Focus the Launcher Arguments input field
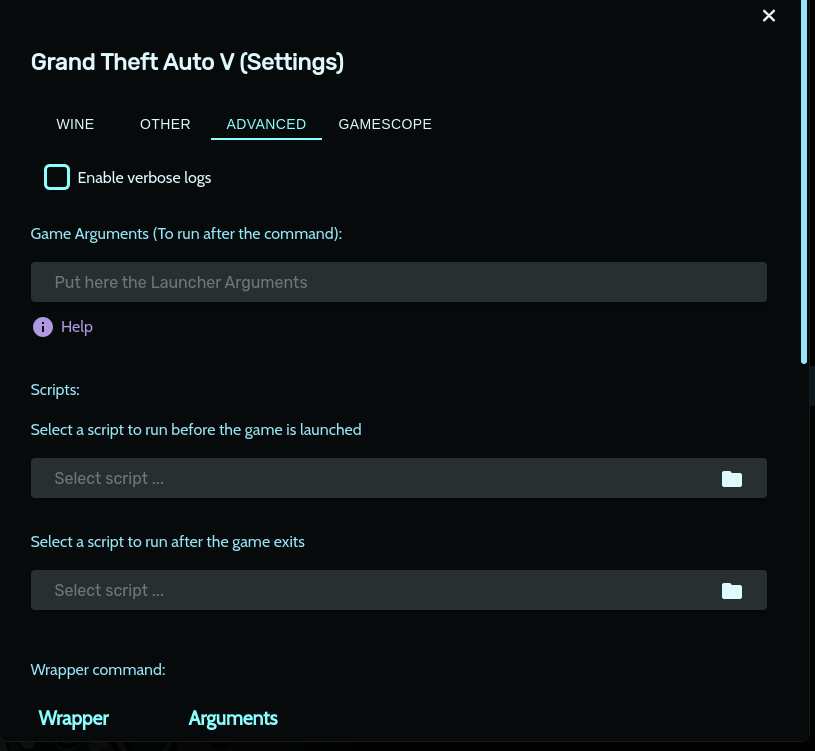 coord(398,282)
